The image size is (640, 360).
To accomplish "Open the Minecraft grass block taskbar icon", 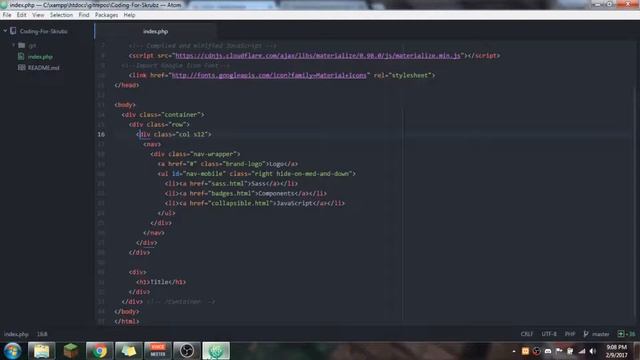I will (x=70, y=351).
